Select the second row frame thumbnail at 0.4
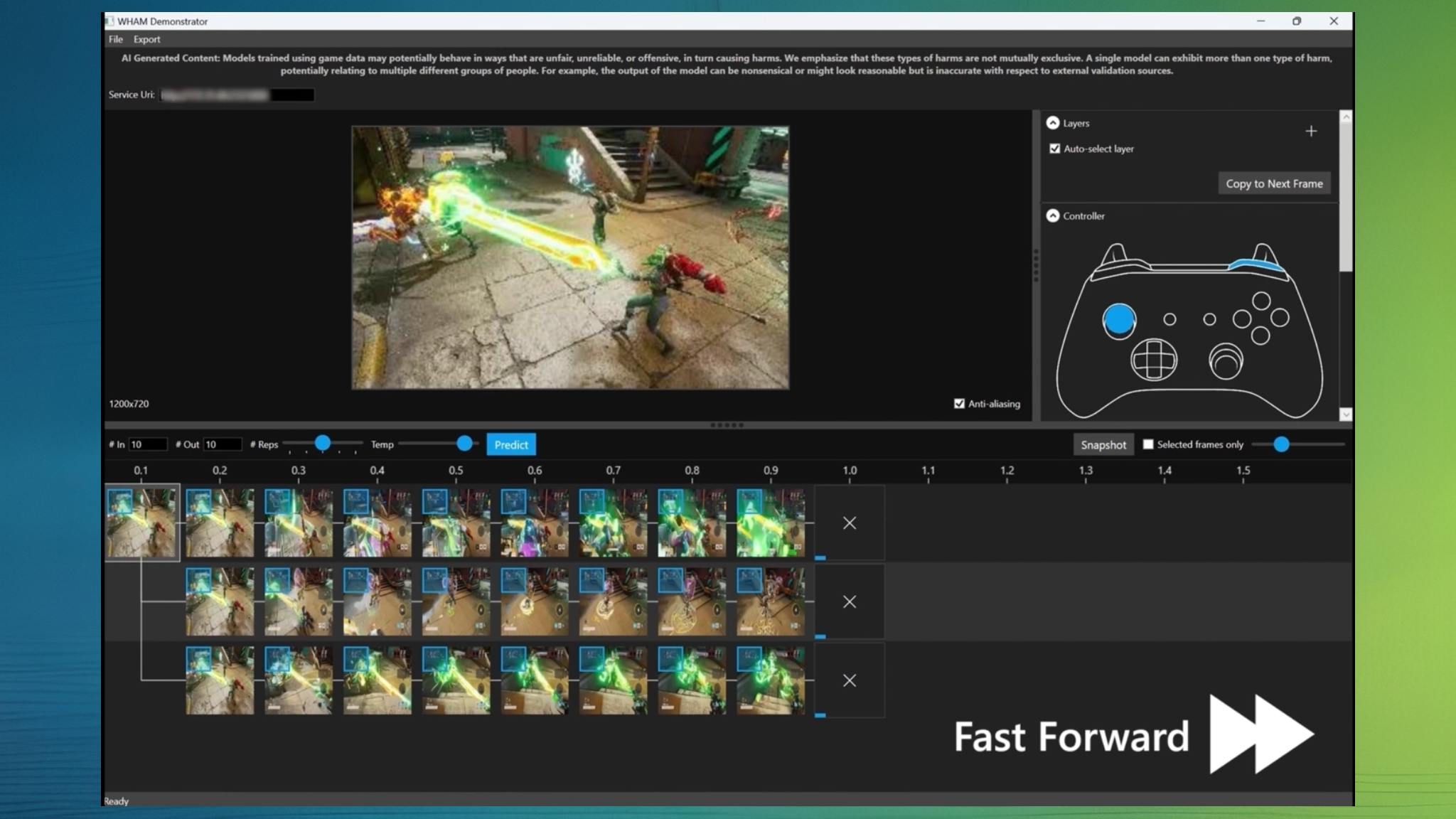Screen dimensions: 1456x819 [378, 601]
